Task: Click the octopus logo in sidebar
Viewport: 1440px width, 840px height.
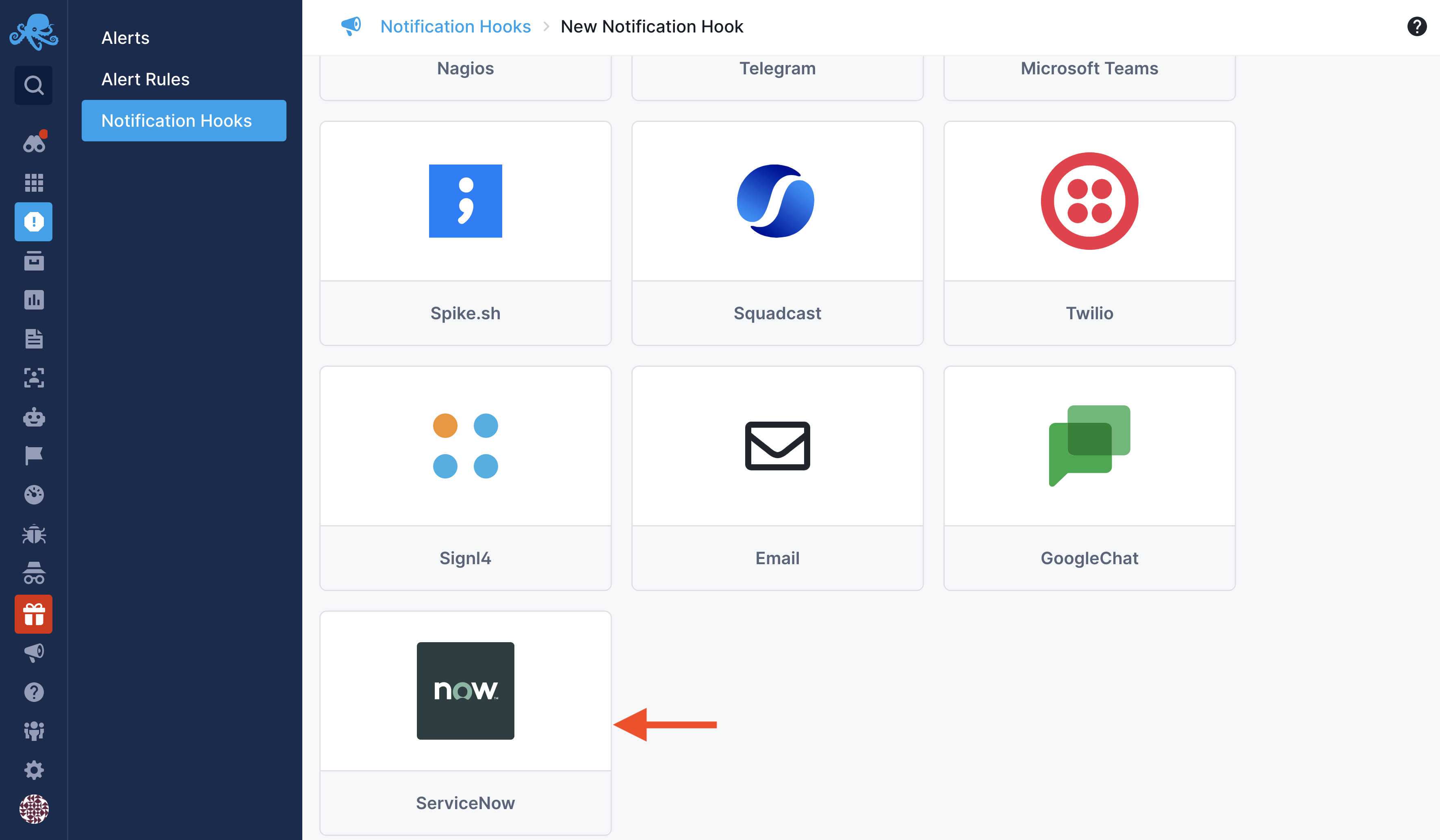Action: tap(34, 32)
